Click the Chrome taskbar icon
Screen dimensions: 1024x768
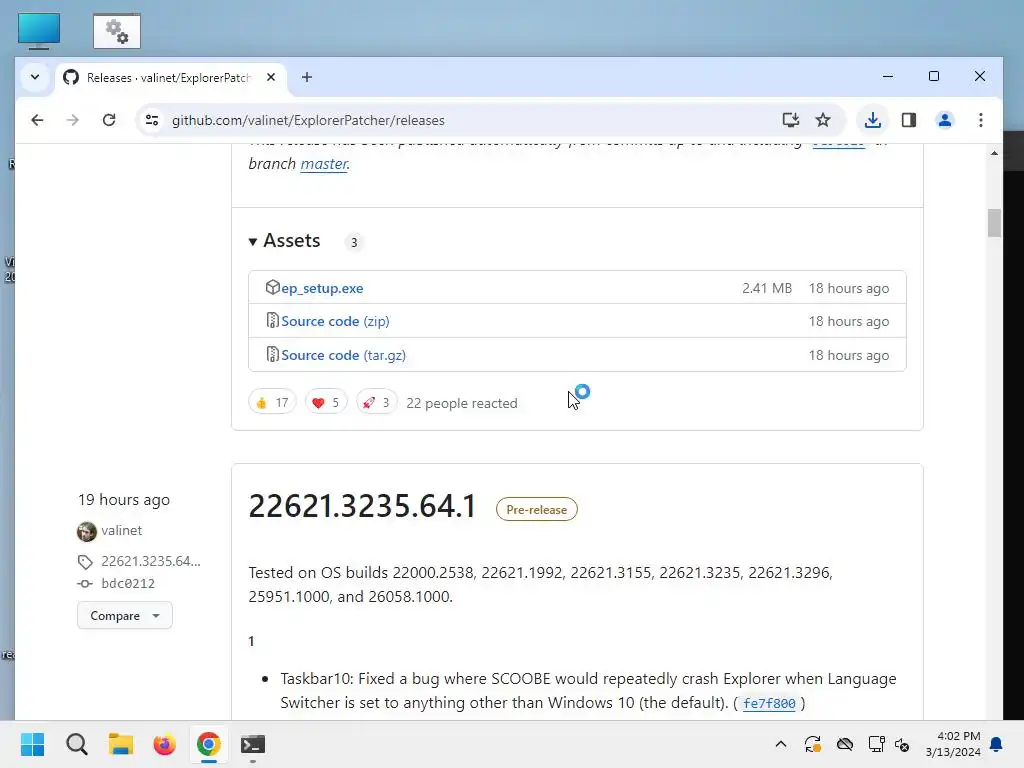(208, 744)
